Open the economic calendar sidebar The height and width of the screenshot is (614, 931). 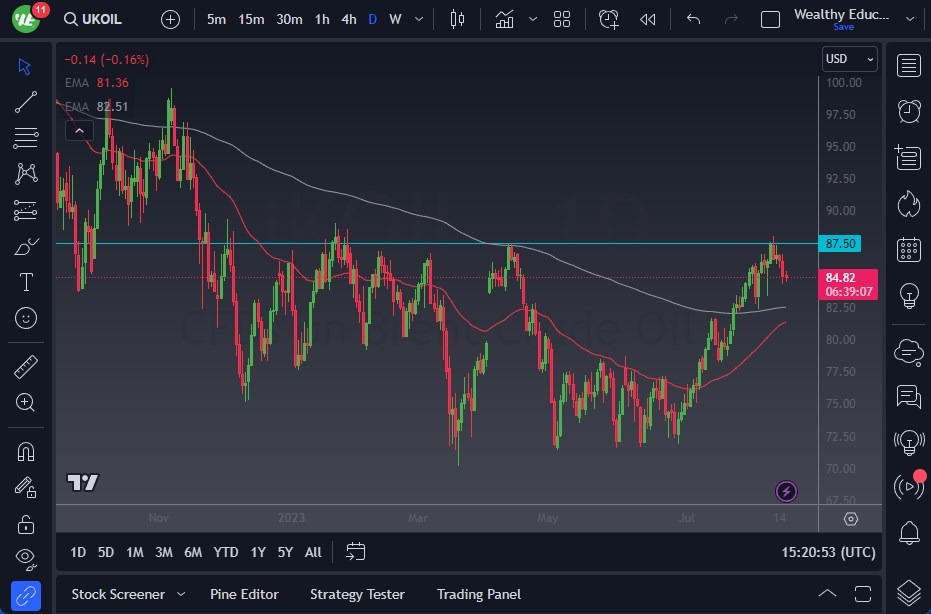[908, 249]
